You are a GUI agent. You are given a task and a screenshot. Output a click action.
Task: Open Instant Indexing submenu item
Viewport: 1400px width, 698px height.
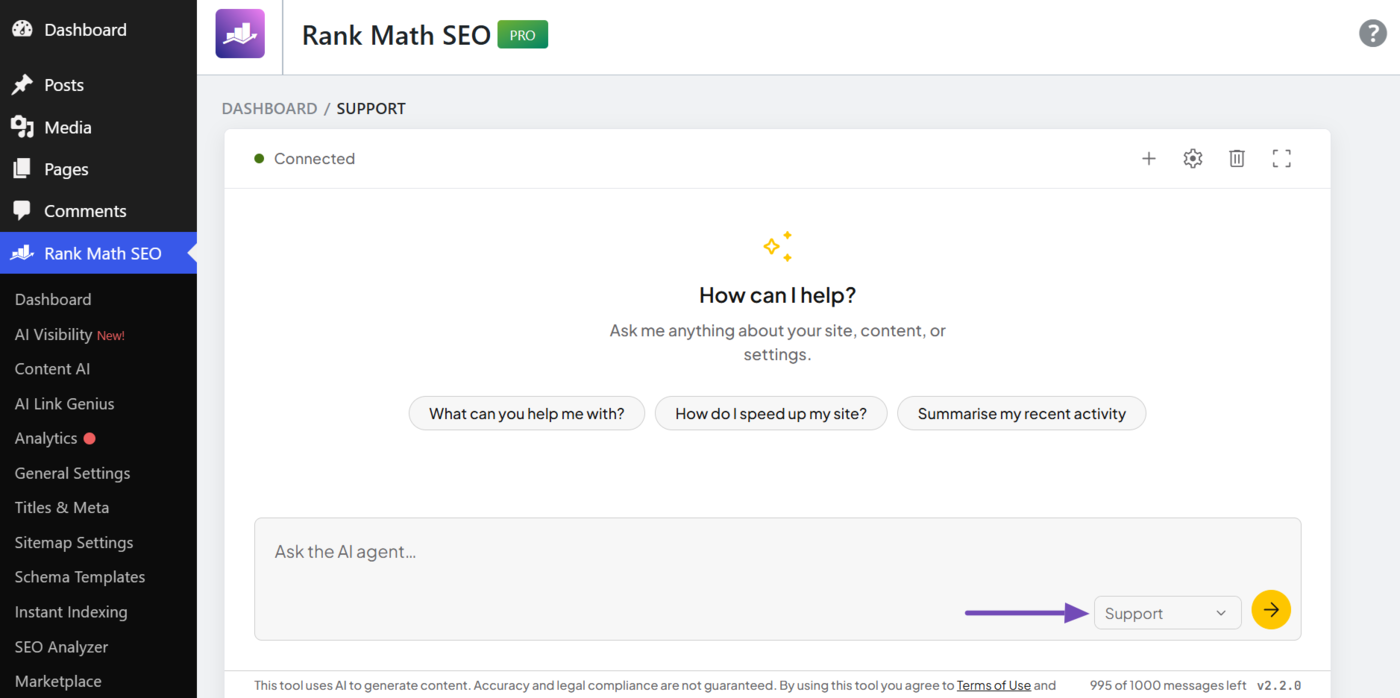pos(70,612)
